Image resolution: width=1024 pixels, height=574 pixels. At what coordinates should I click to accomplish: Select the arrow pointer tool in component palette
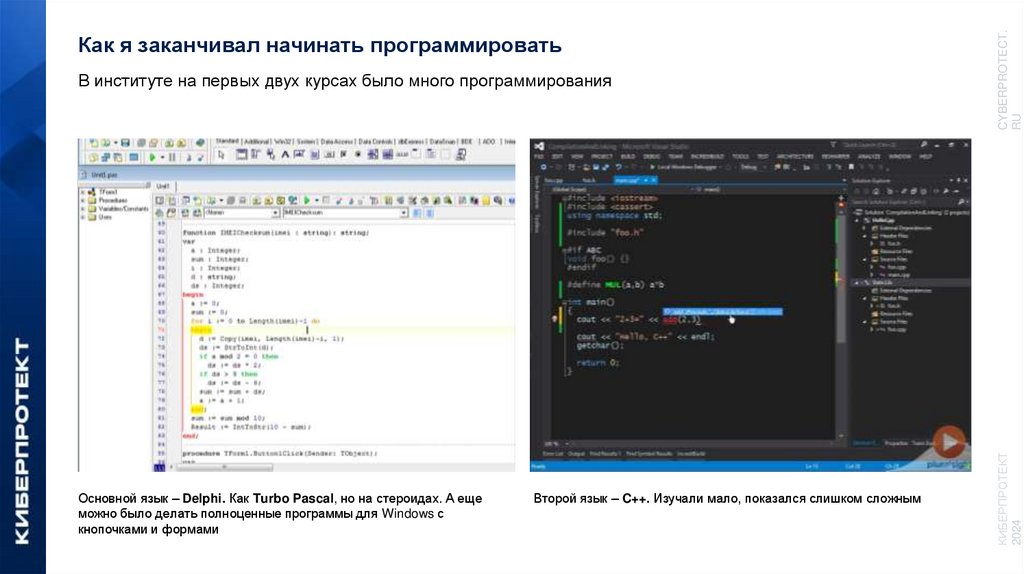[221, 155]
